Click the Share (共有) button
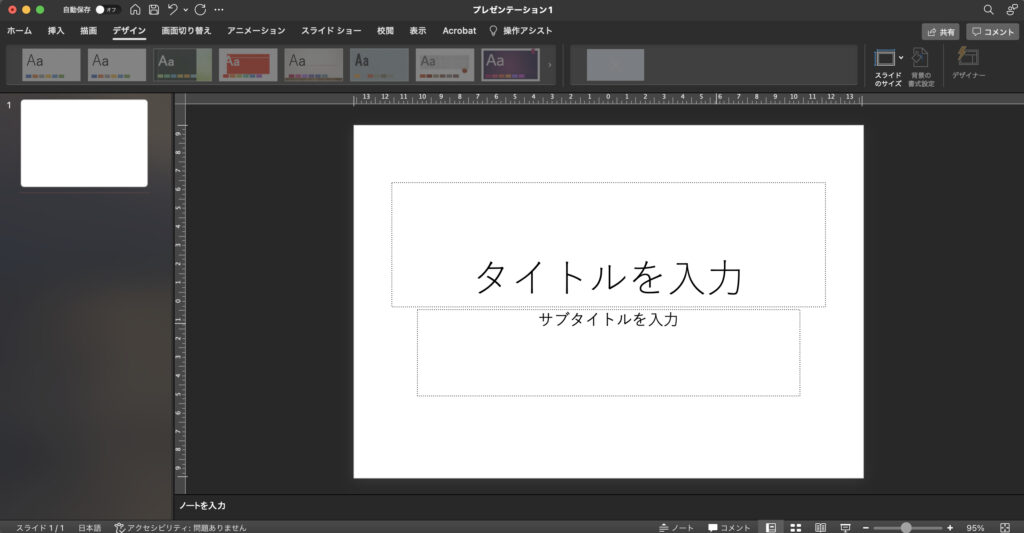Viewport: 1024px width, 533px height. pyautogui.click(x=940, y=32)
